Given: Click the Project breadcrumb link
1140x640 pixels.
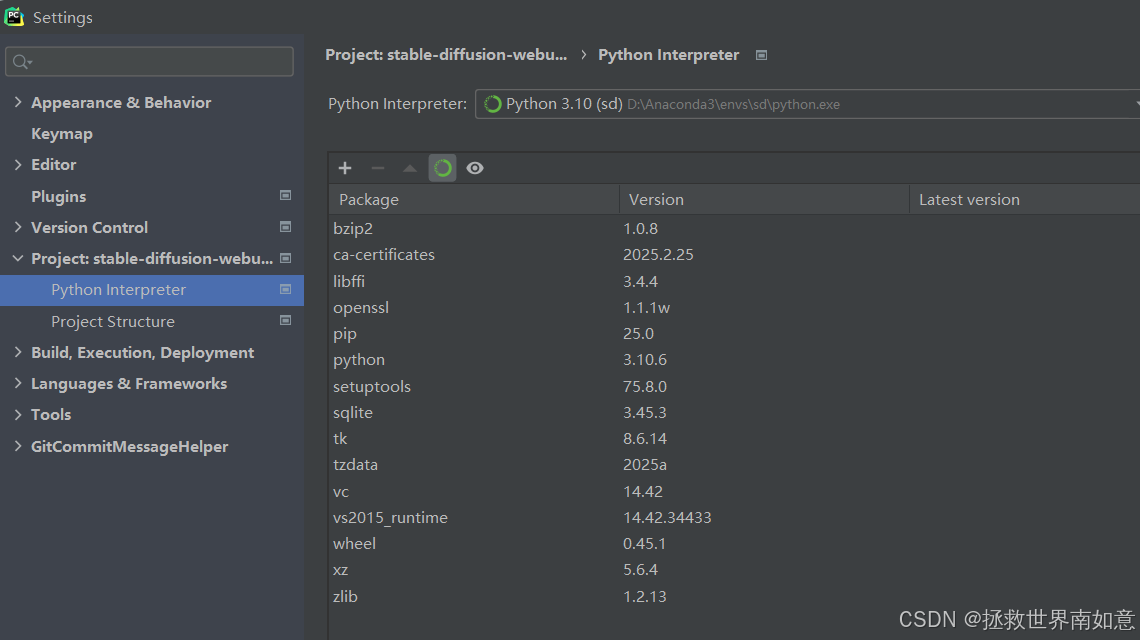Looking at the screenshot, I should pyautogui.click(x=446, y=55).
